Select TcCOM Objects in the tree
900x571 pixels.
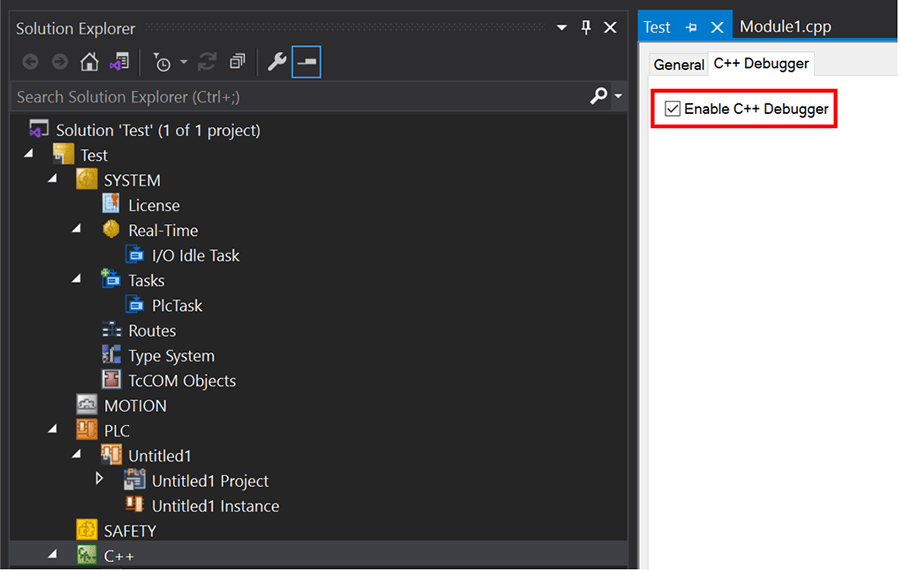[x=182, y=381]
